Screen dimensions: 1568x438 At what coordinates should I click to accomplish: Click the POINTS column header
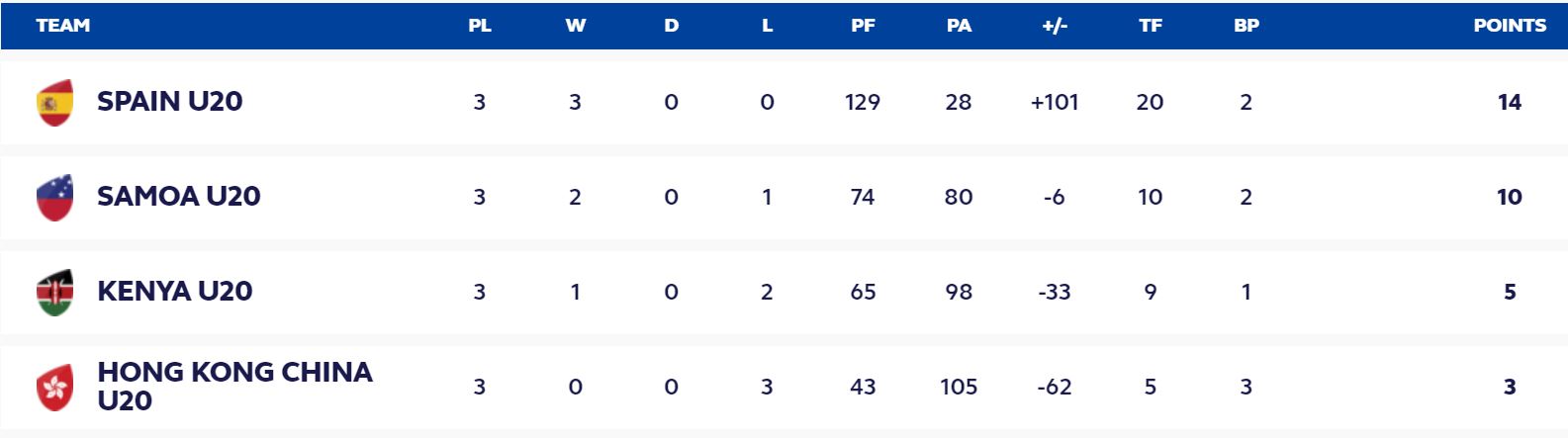[x=1509, y=26]
